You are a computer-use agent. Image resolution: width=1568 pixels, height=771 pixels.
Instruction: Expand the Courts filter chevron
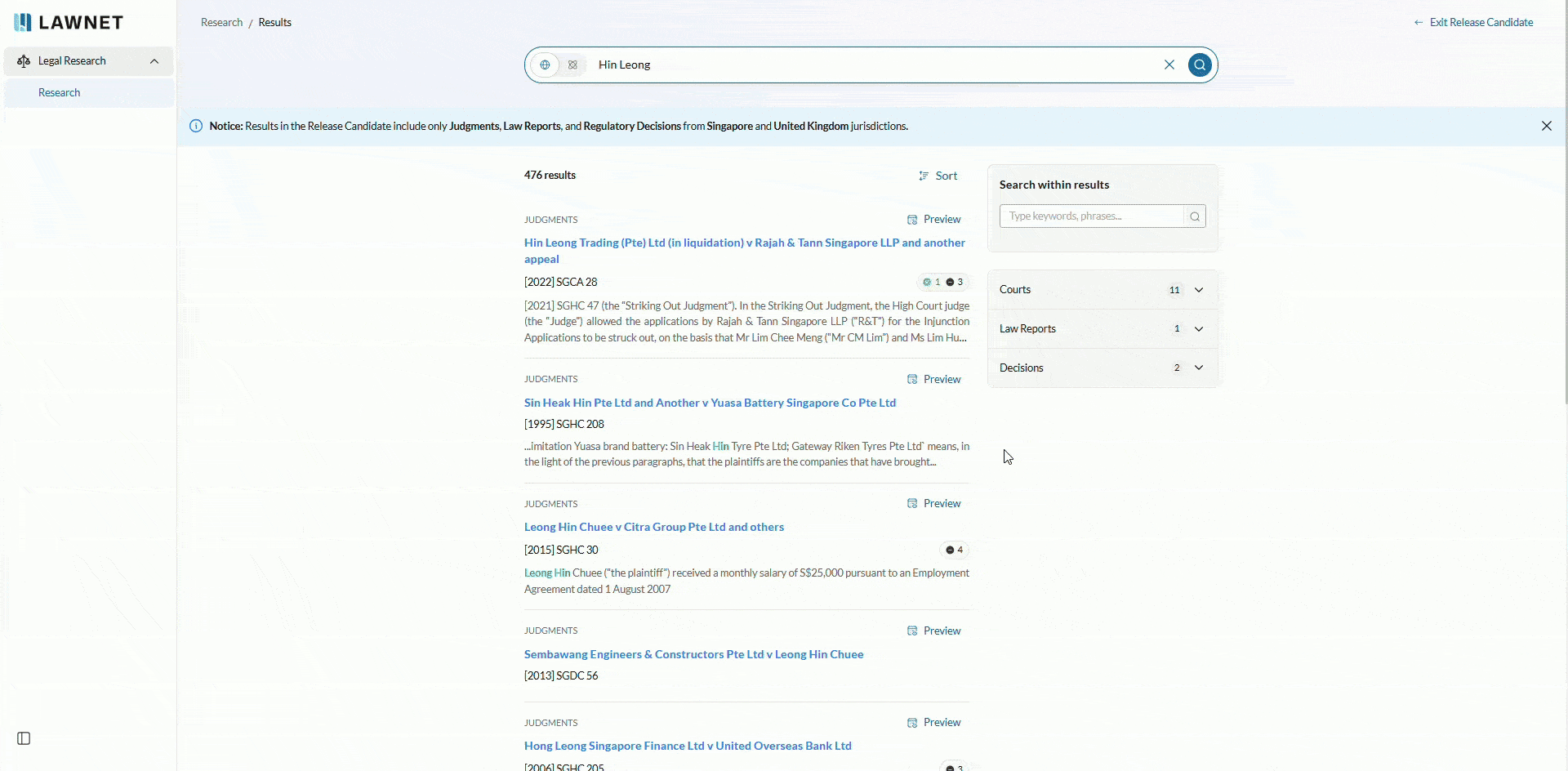1199,290
